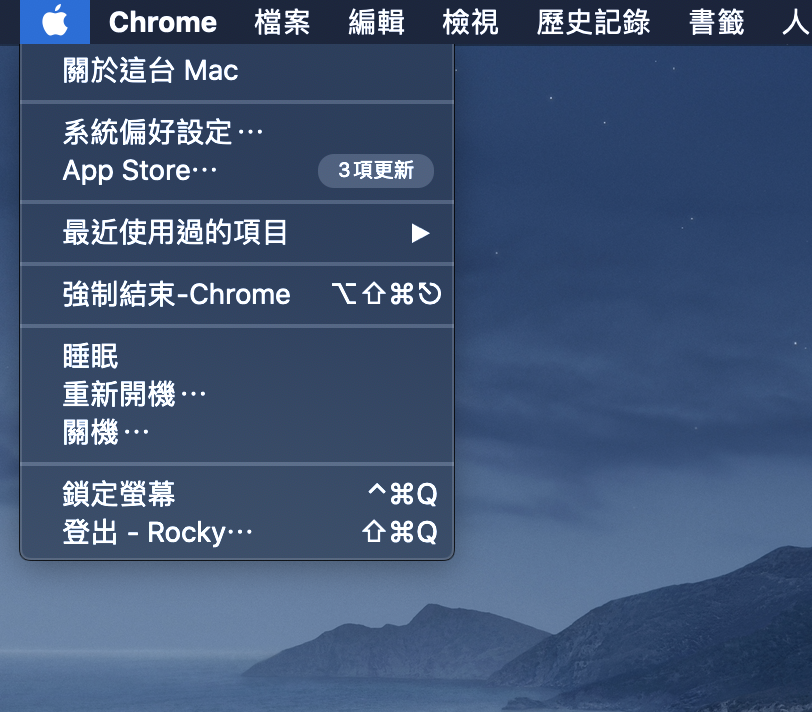The width and height of the screenshot is (812, 712).
Task: Open the 歷史記錄 menu
Action: (x=593, y=21)
